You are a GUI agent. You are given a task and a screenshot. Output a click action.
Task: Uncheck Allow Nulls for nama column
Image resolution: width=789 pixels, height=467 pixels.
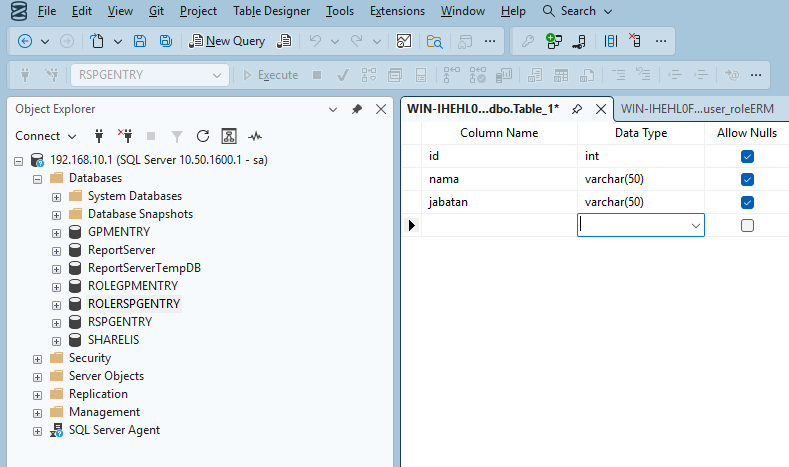(747, 179)
